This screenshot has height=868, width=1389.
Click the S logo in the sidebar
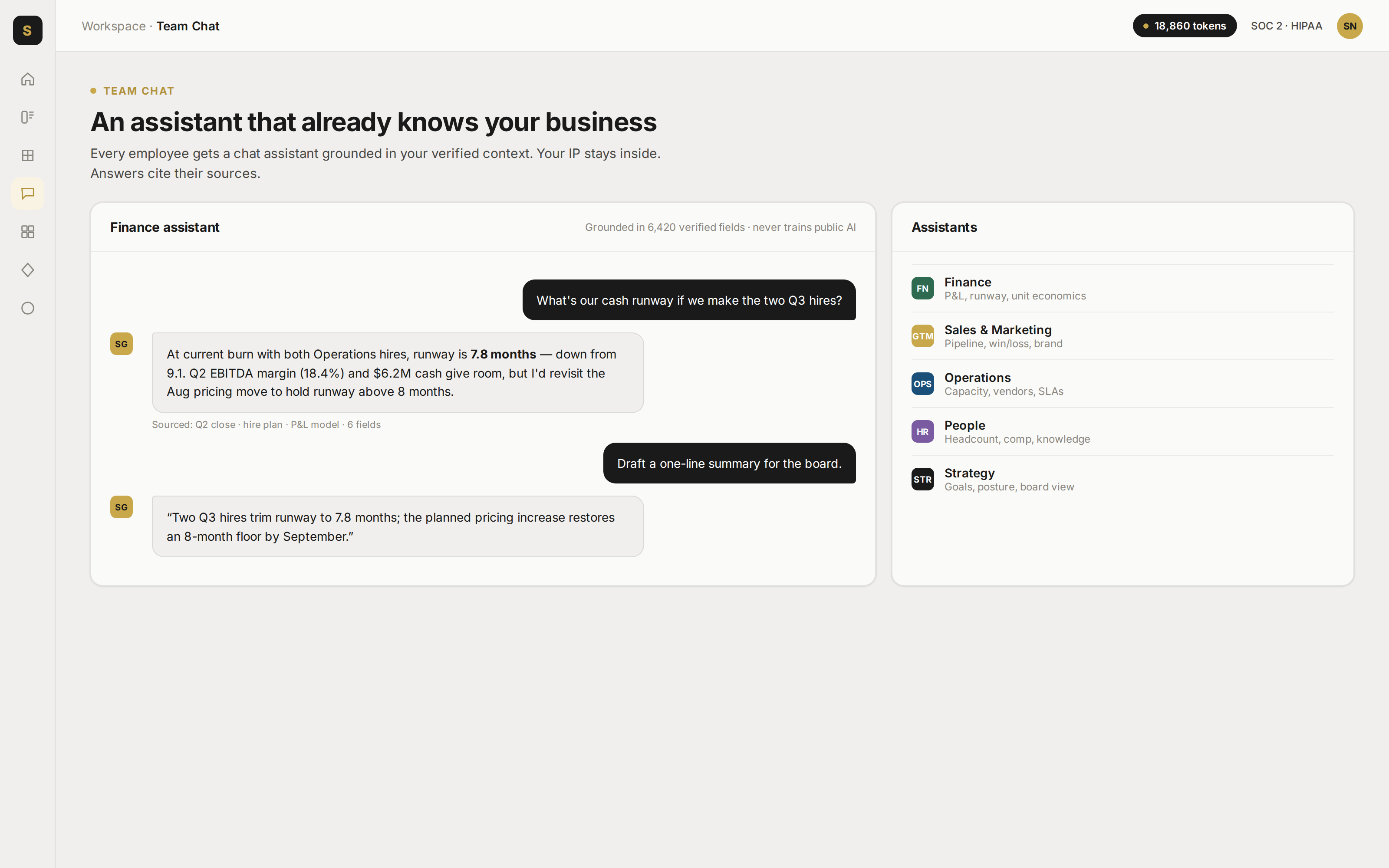tap(27, 30)
